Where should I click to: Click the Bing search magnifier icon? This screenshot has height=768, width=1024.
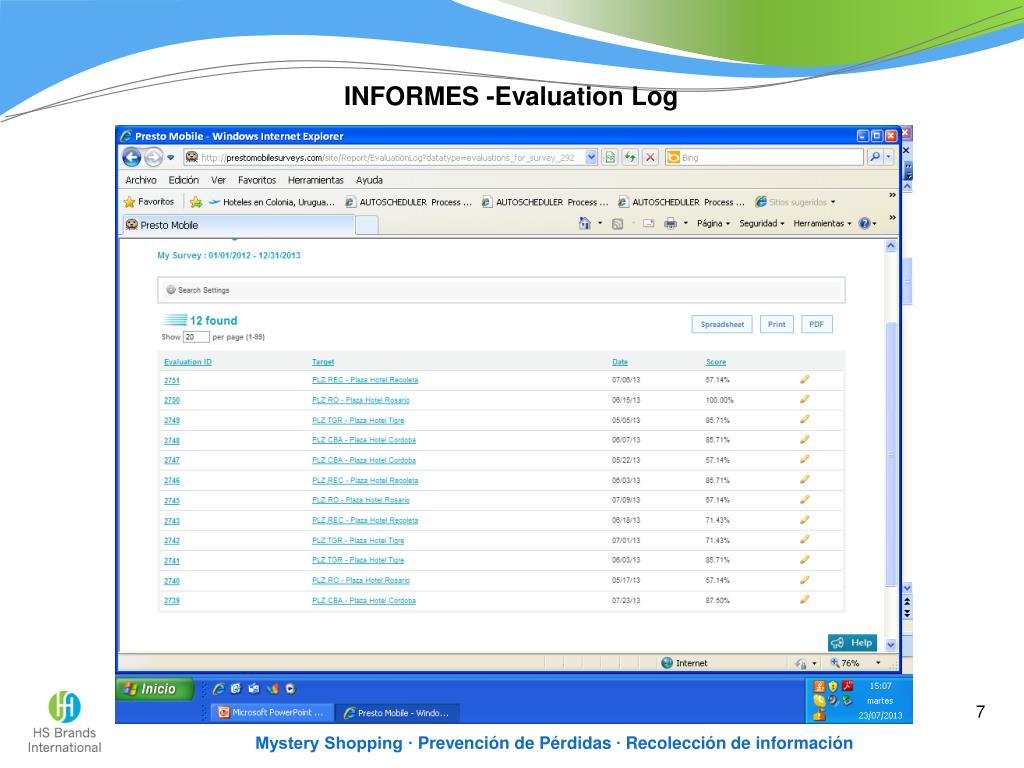874,158
